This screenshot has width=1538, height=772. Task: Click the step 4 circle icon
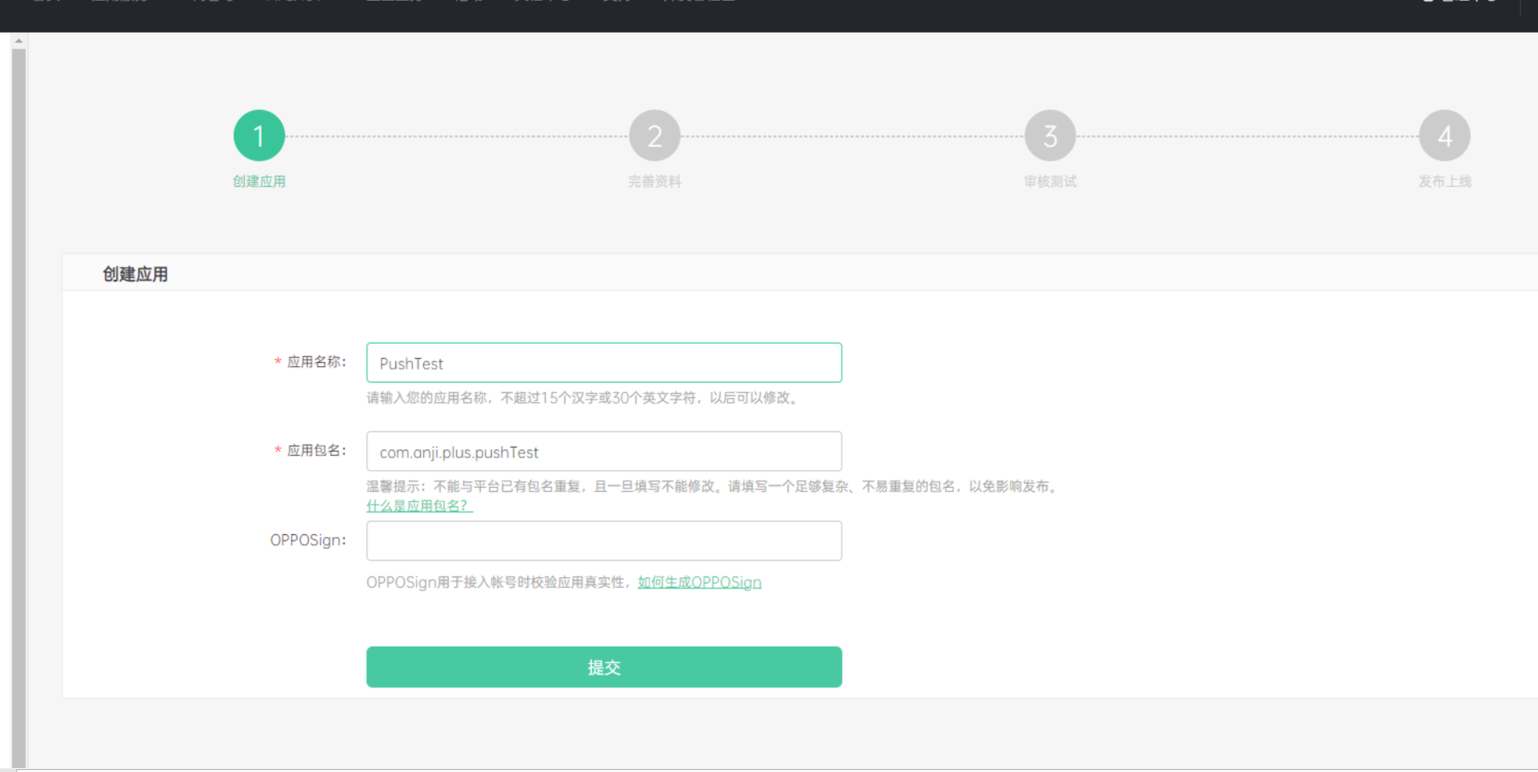1444,136
